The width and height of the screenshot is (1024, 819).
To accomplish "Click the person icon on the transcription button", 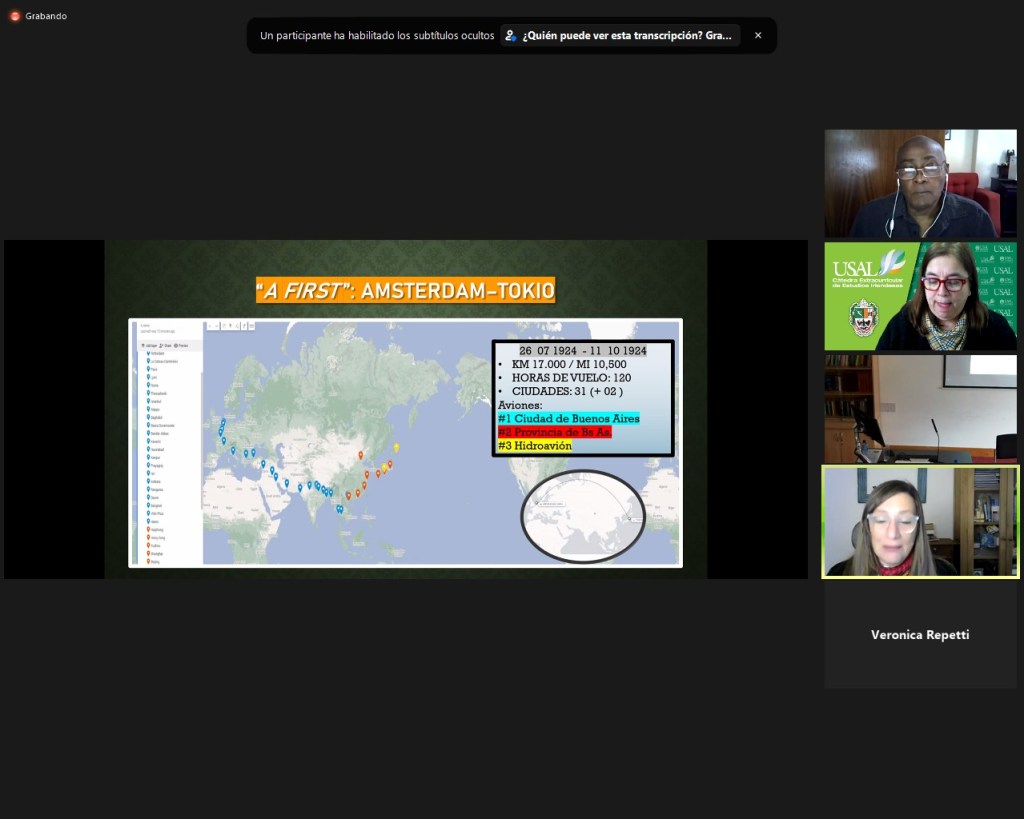I will (x=511, y=35).
